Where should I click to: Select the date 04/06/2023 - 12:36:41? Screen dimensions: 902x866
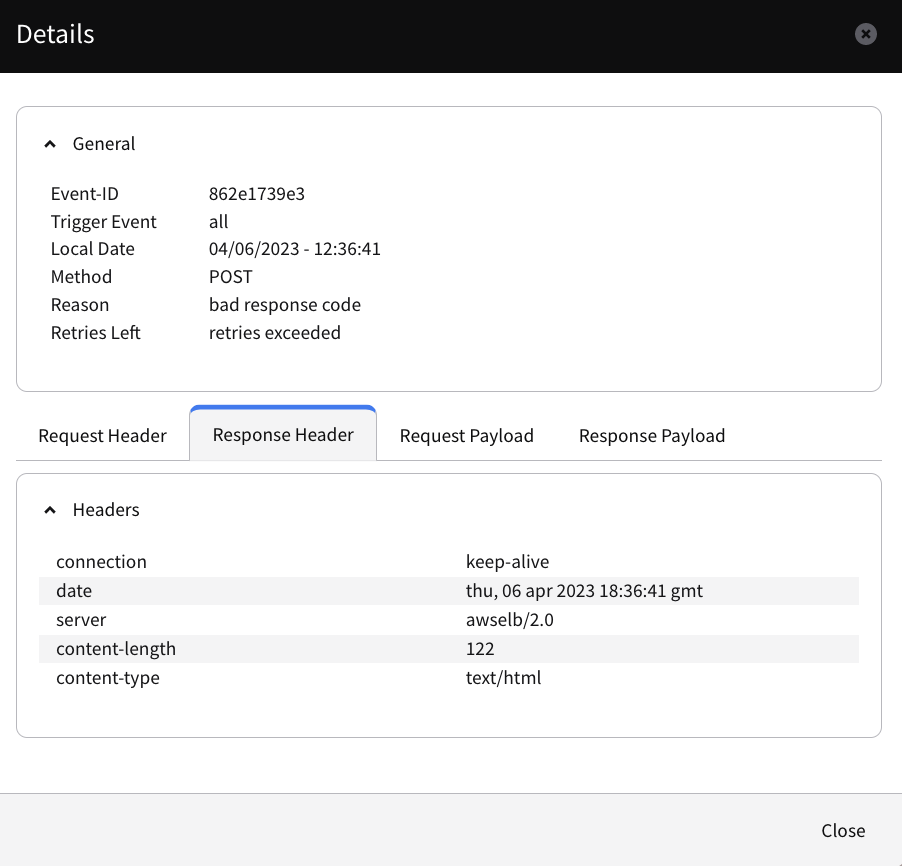[295, 249]
